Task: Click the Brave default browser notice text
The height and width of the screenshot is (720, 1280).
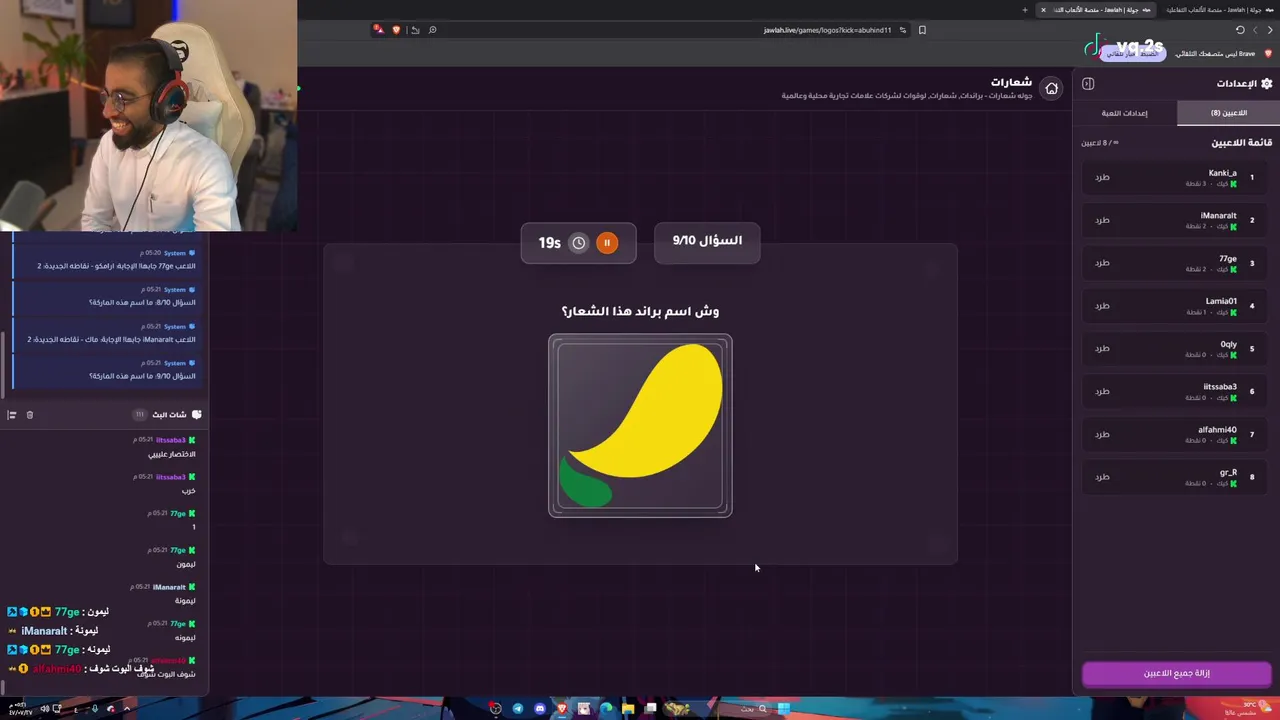Action: 1214,53
